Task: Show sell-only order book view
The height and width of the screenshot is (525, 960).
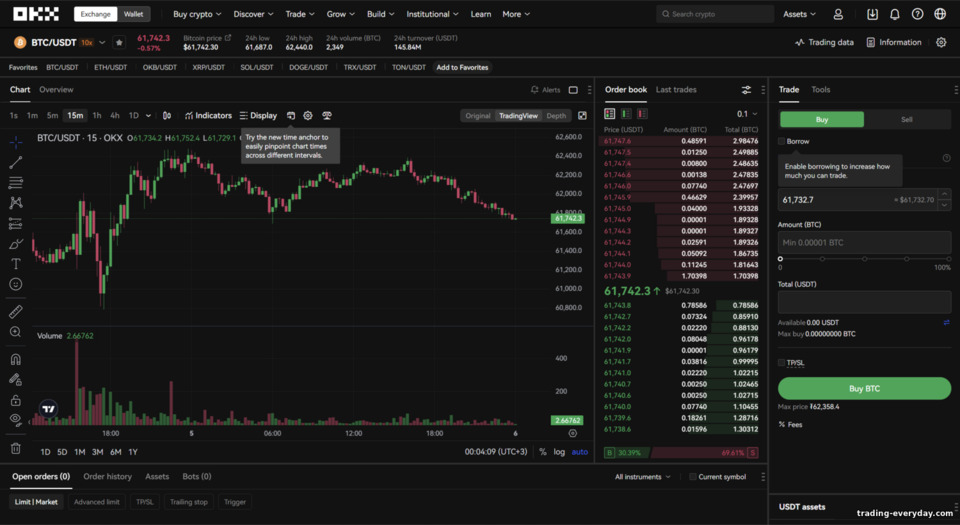Action: tap(642, 114)
